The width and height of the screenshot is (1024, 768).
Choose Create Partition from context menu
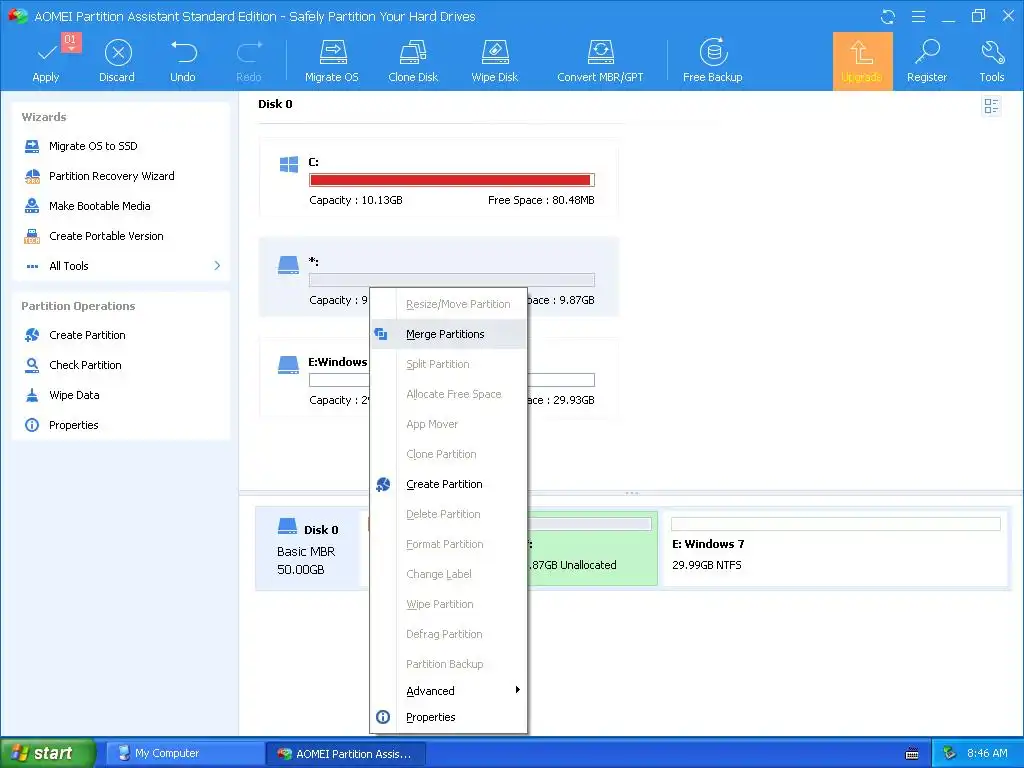click(x=448, y=485)
